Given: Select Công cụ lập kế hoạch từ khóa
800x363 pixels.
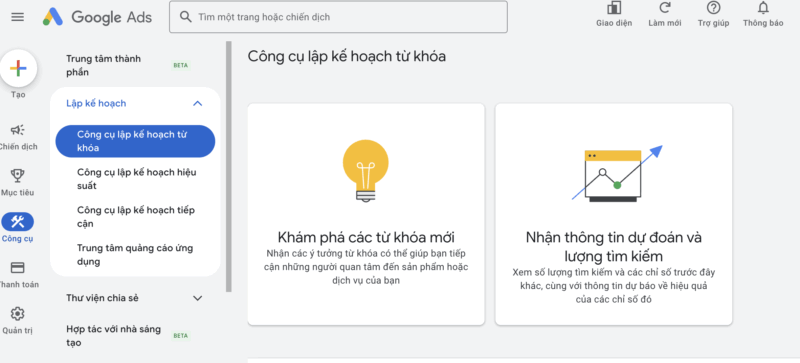Looking at the screenshot, I should coord(135,141).
